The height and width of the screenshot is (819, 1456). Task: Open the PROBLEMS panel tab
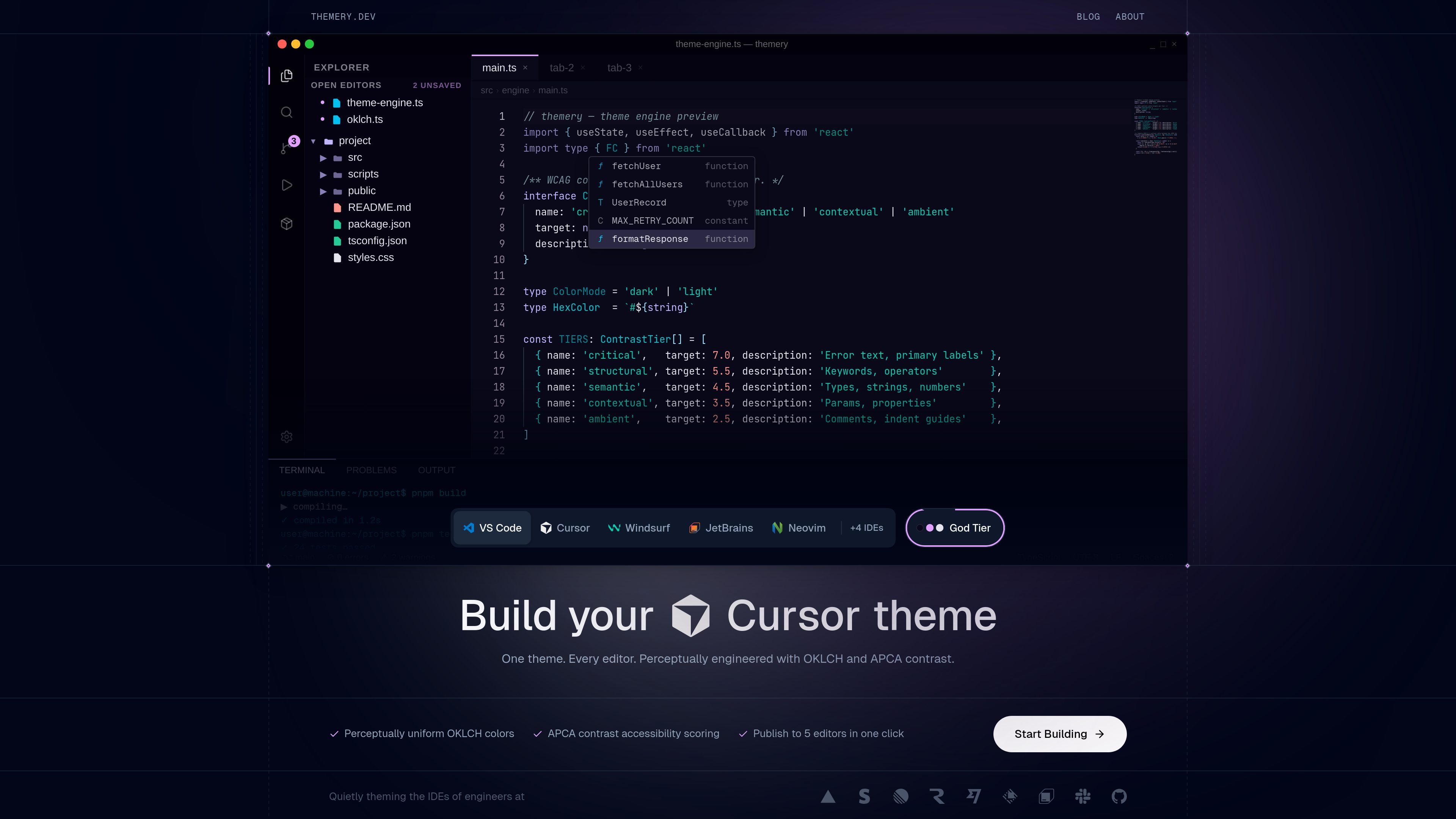(371, 470)
